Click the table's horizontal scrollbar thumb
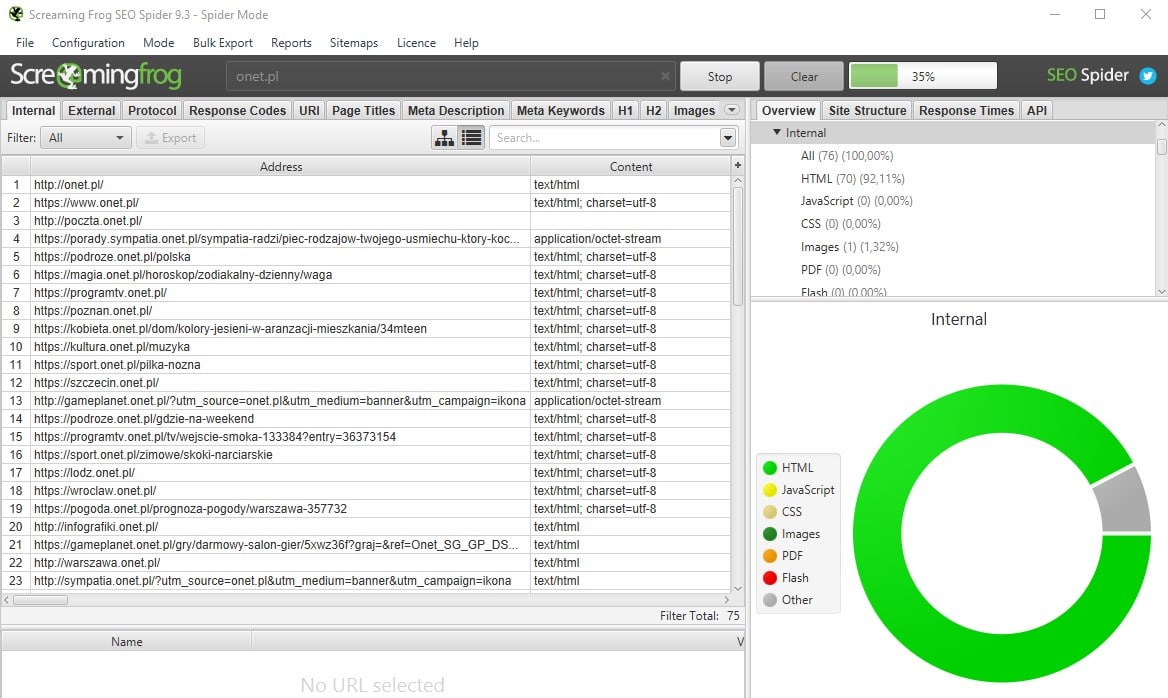This screenshot has height=698, width=1168. (40, 600)
